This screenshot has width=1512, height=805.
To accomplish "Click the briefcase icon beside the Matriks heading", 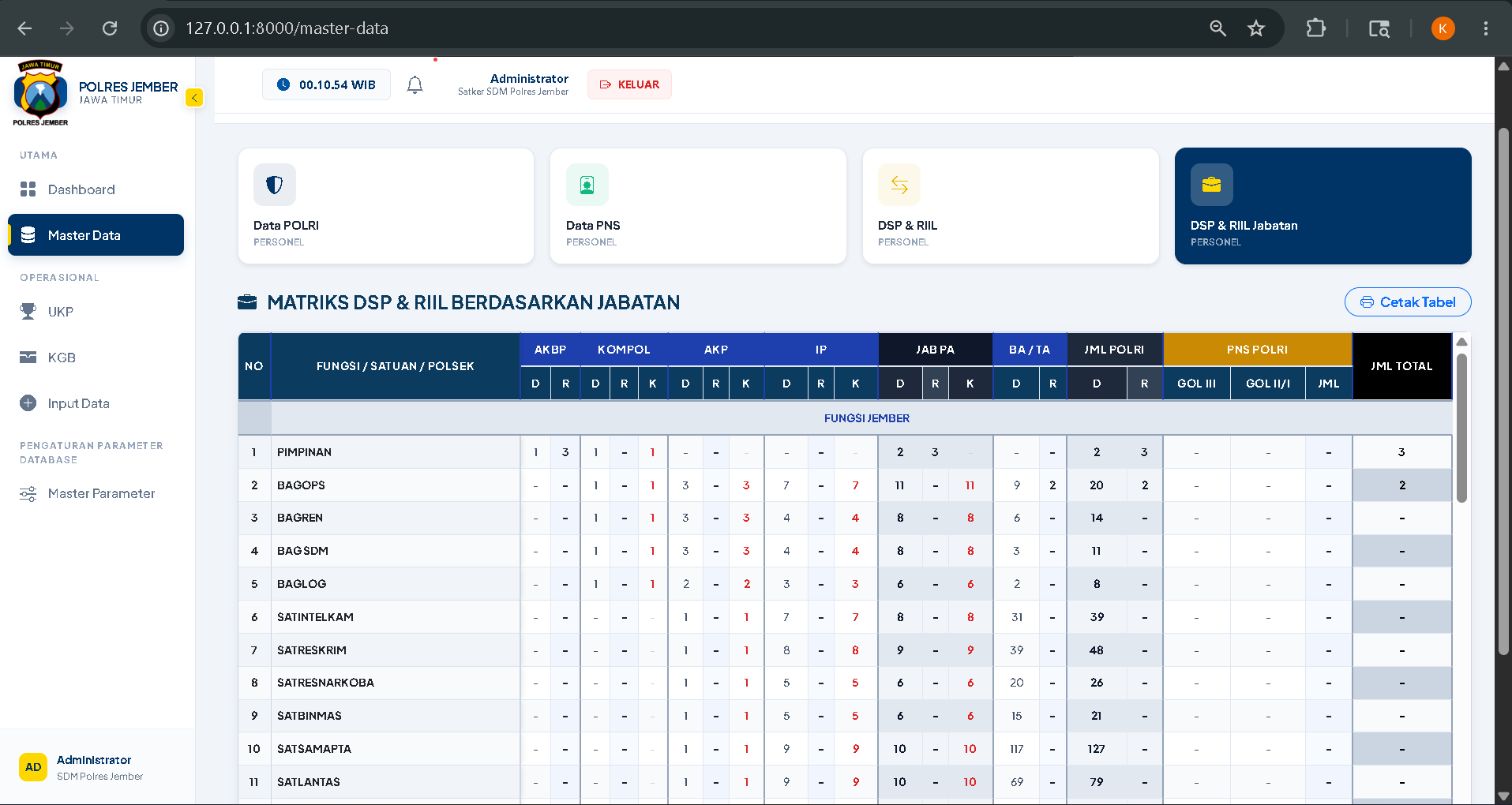I will click(247, 302).
